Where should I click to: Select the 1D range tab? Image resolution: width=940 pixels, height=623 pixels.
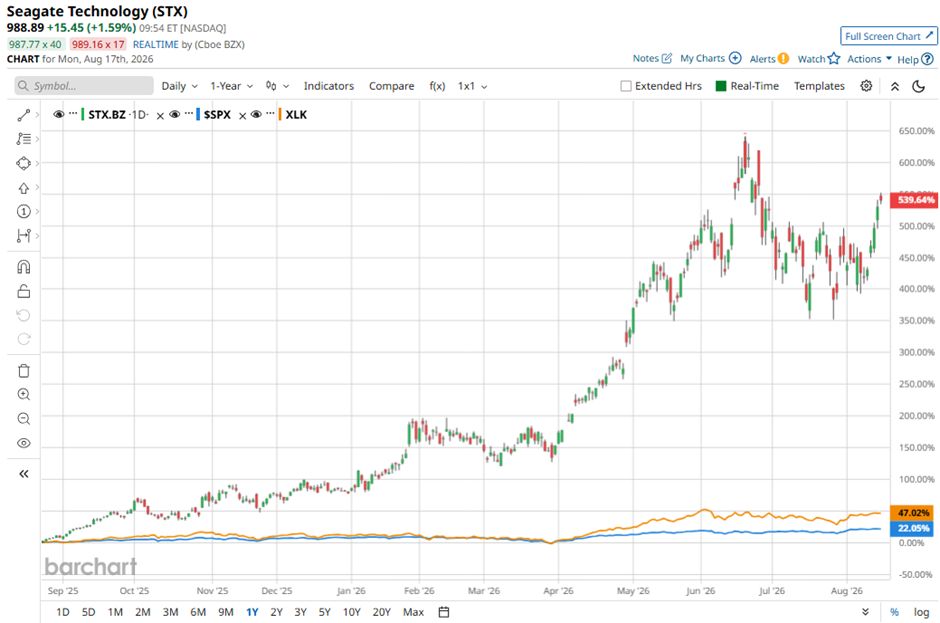(x=62, y=612)
